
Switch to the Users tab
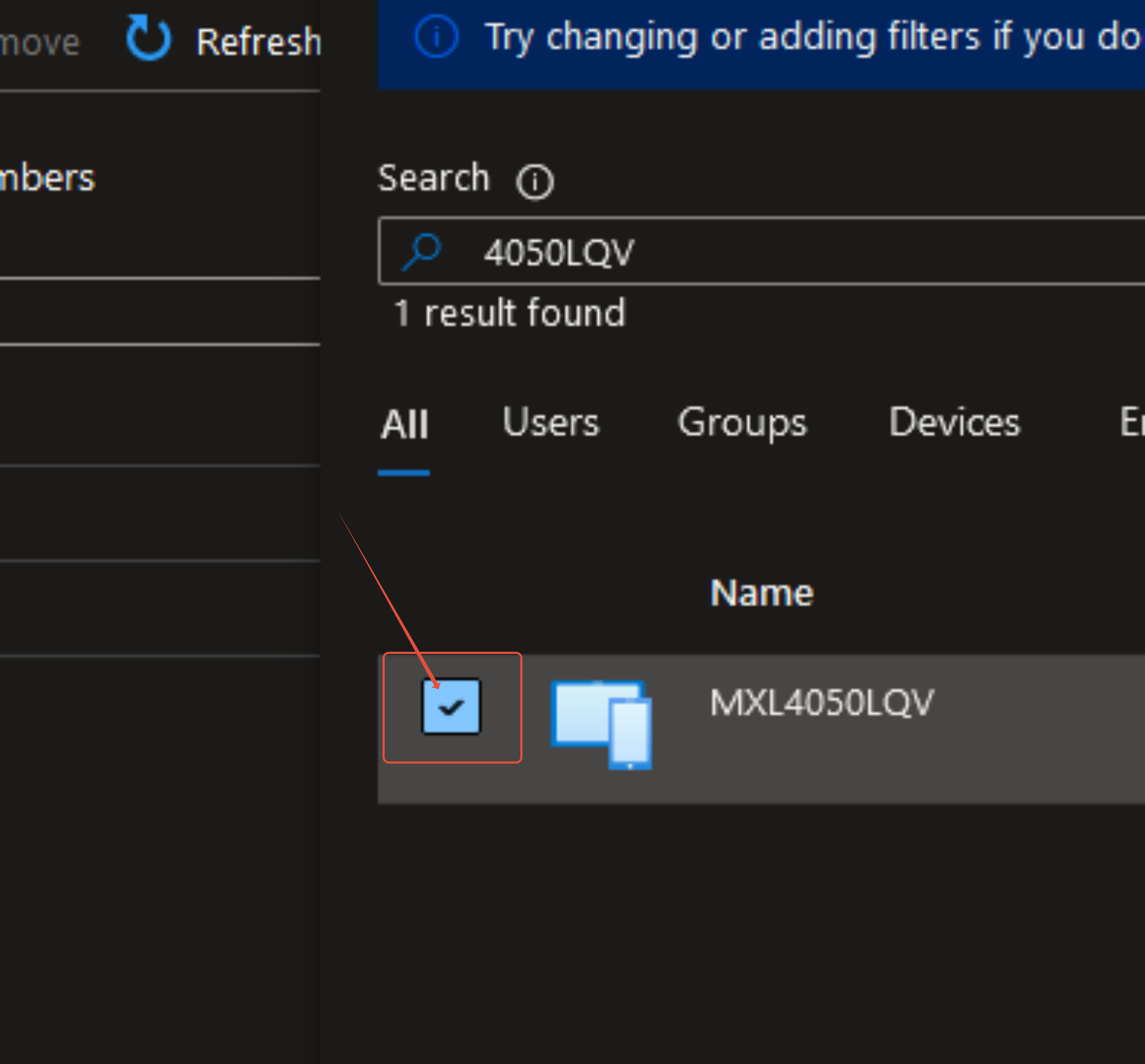551,423
